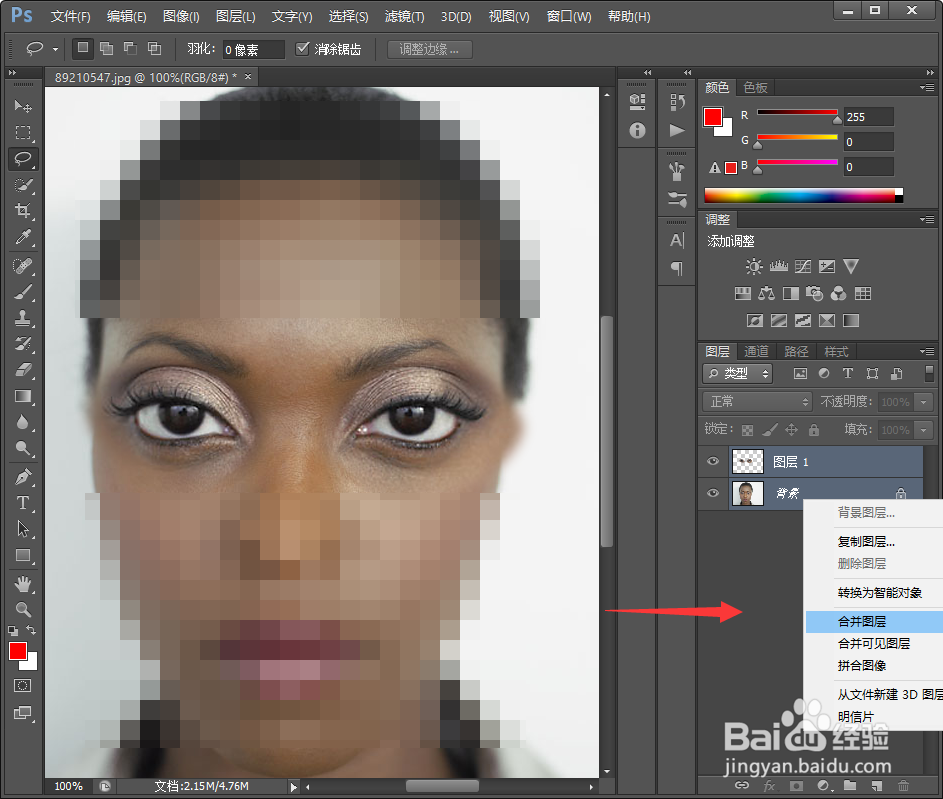Select the Pen tool
This screenshot has height=799, width=943.
[23, 477]
